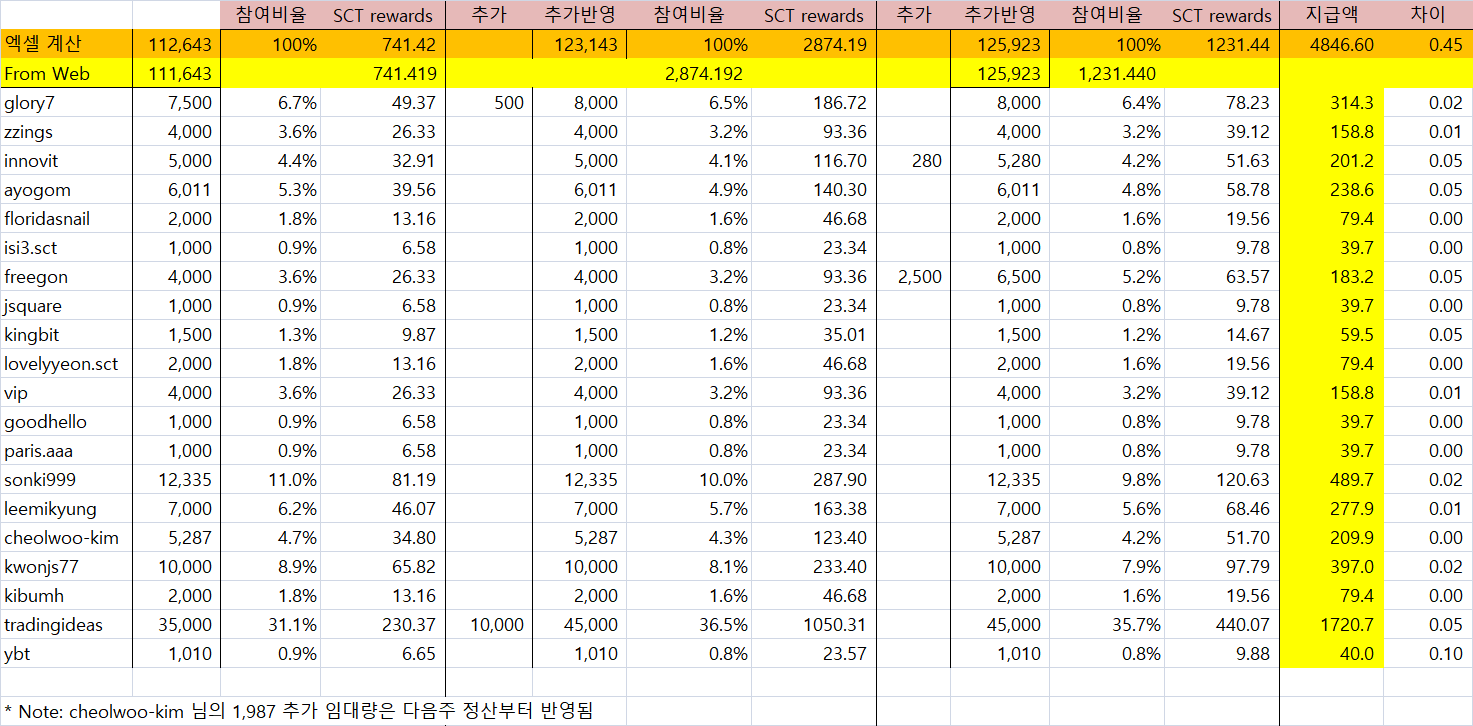This screenshot has width=1473, height=726.
Task: Click the ayogom name cell
Action: point(66,189)
